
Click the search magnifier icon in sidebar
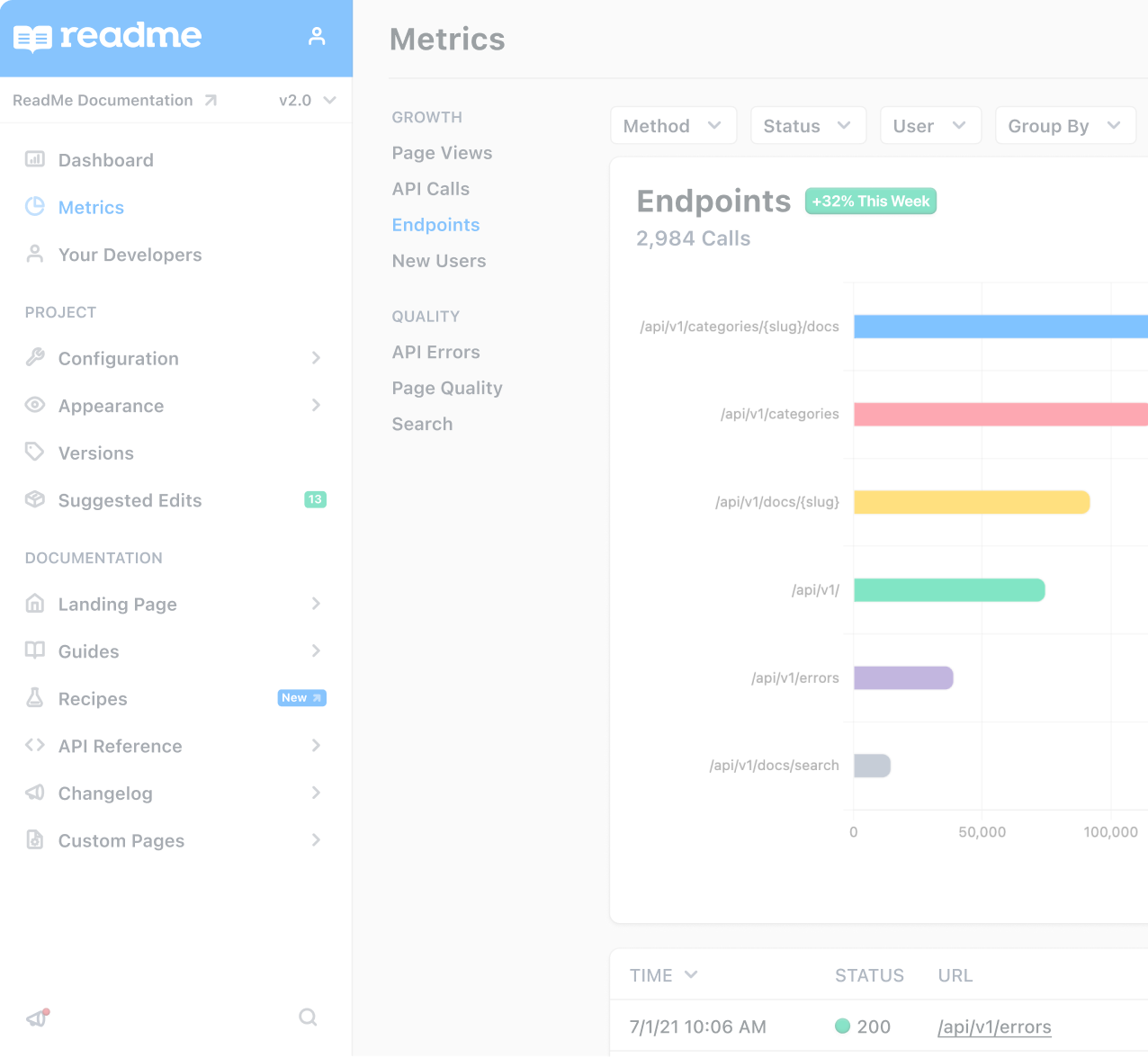308,1017
